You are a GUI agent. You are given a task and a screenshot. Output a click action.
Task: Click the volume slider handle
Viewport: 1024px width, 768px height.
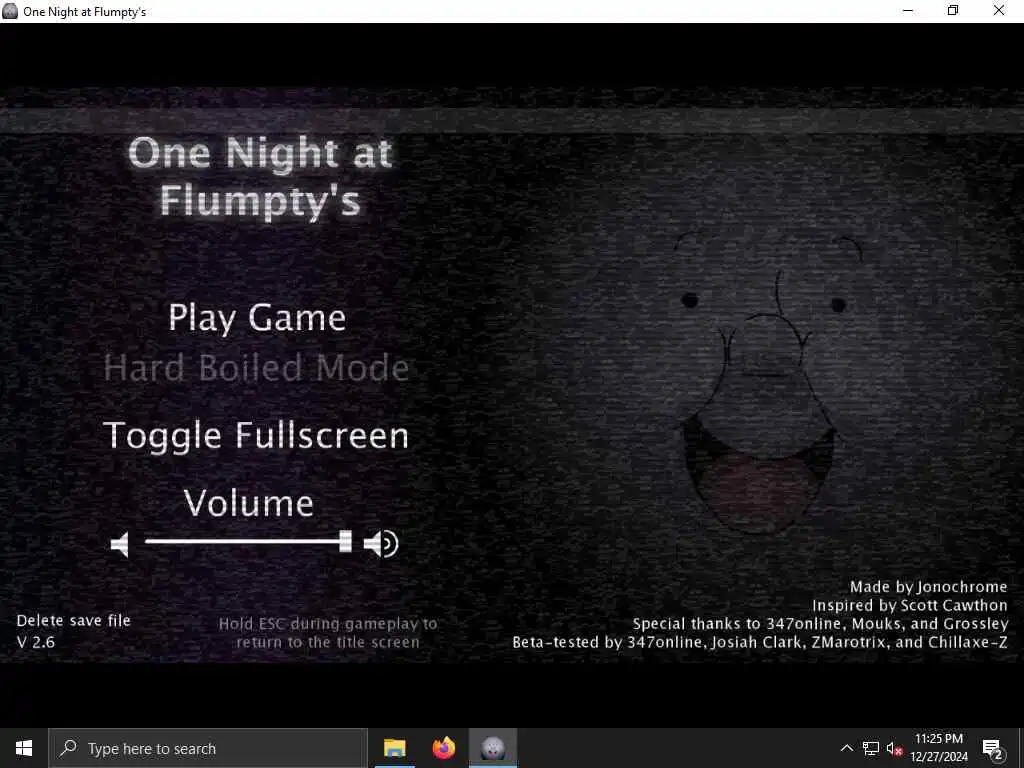point(345,541)
